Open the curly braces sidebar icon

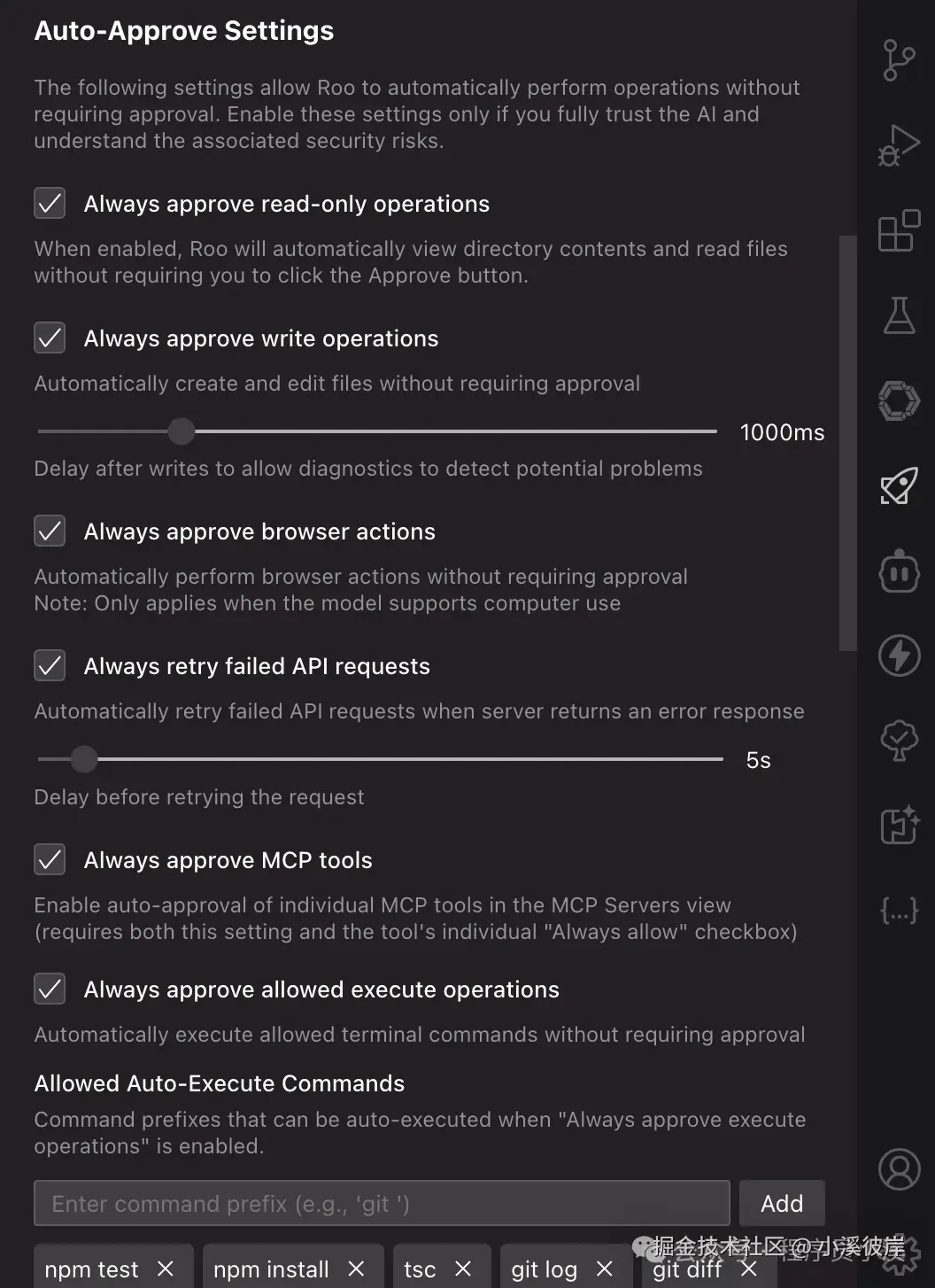899,910
